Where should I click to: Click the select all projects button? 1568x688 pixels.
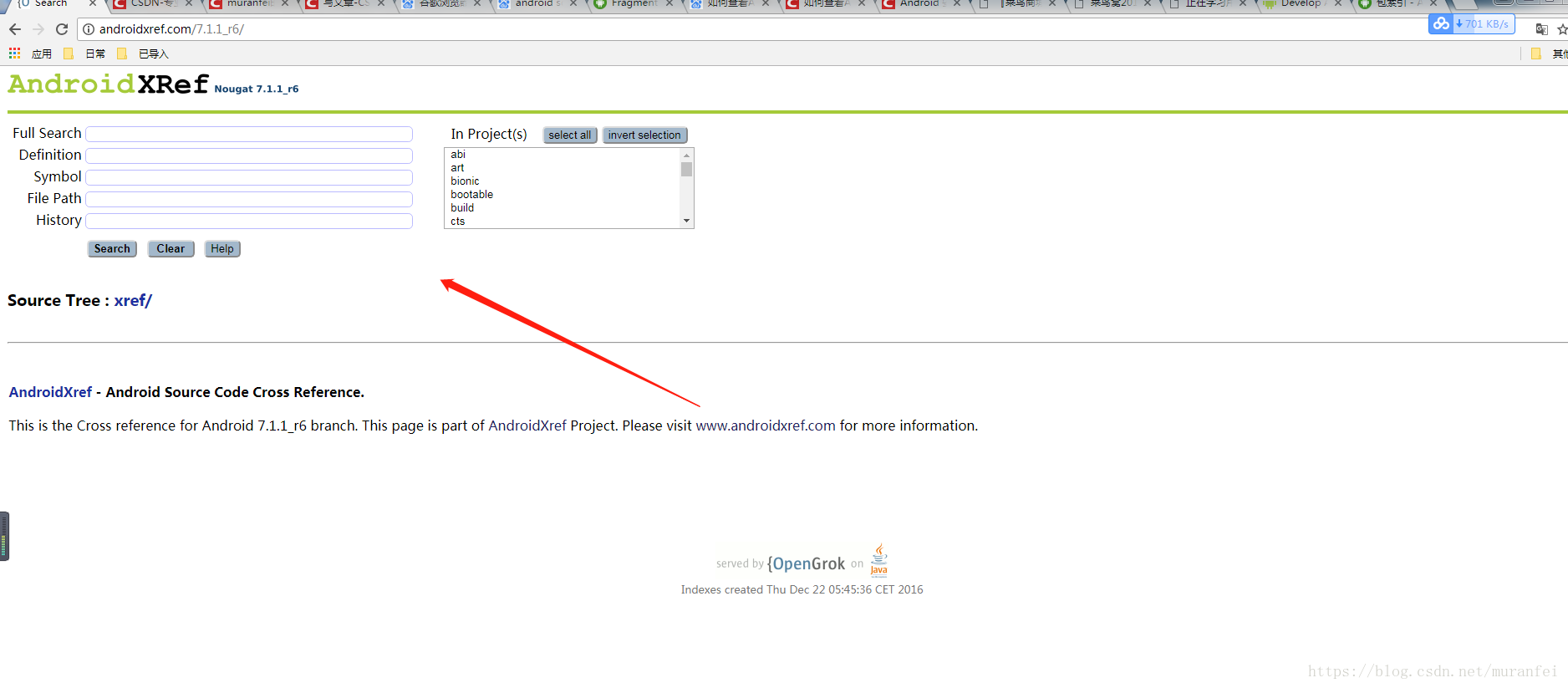coord(570,135)
